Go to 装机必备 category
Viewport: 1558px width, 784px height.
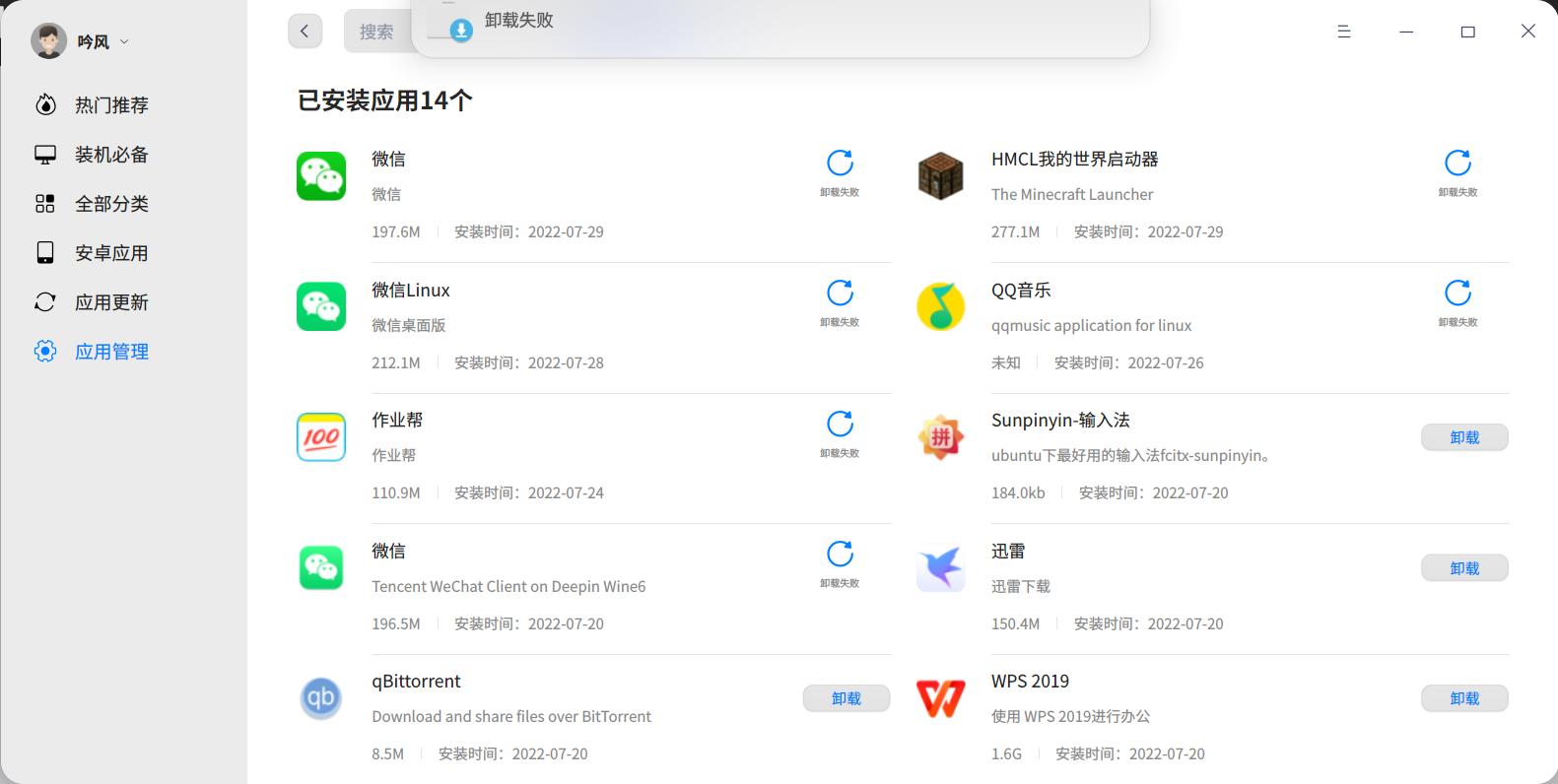111,155
